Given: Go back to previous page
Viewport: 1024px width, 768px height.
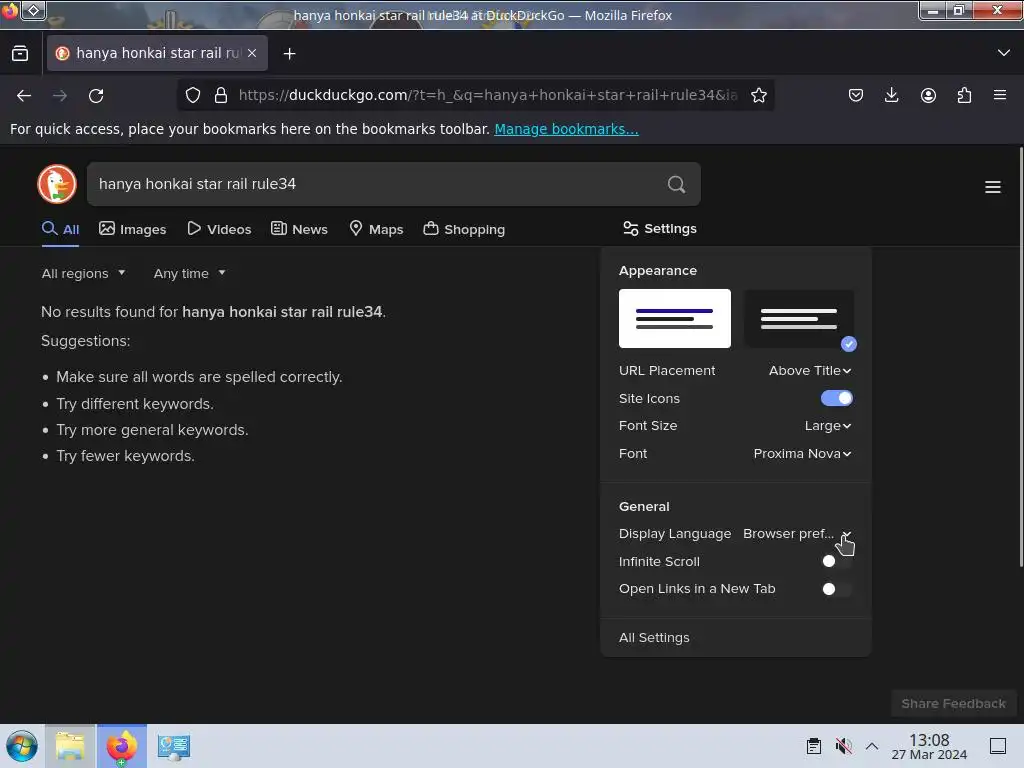Looking at the screenshot, I should [24, 96].
